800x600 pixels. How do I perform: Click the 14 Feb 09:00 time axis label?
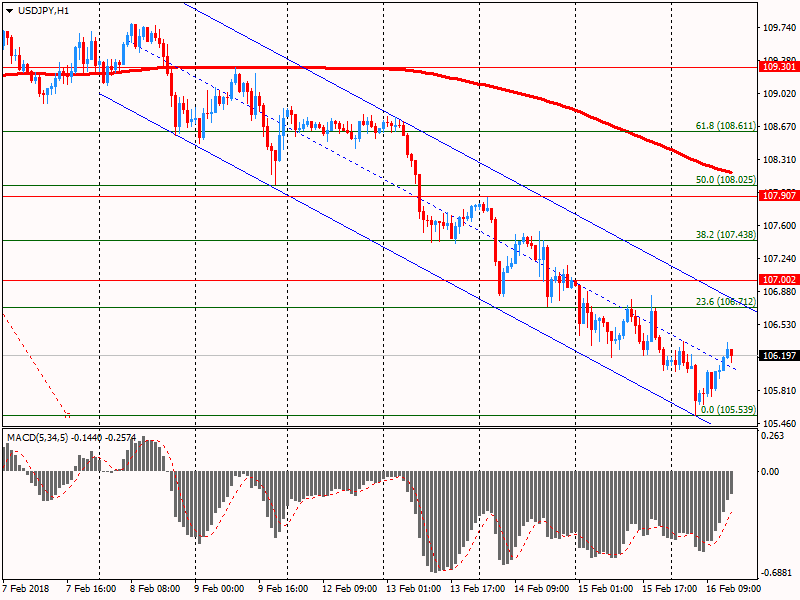pyautogui.click(x=541, y=589)
